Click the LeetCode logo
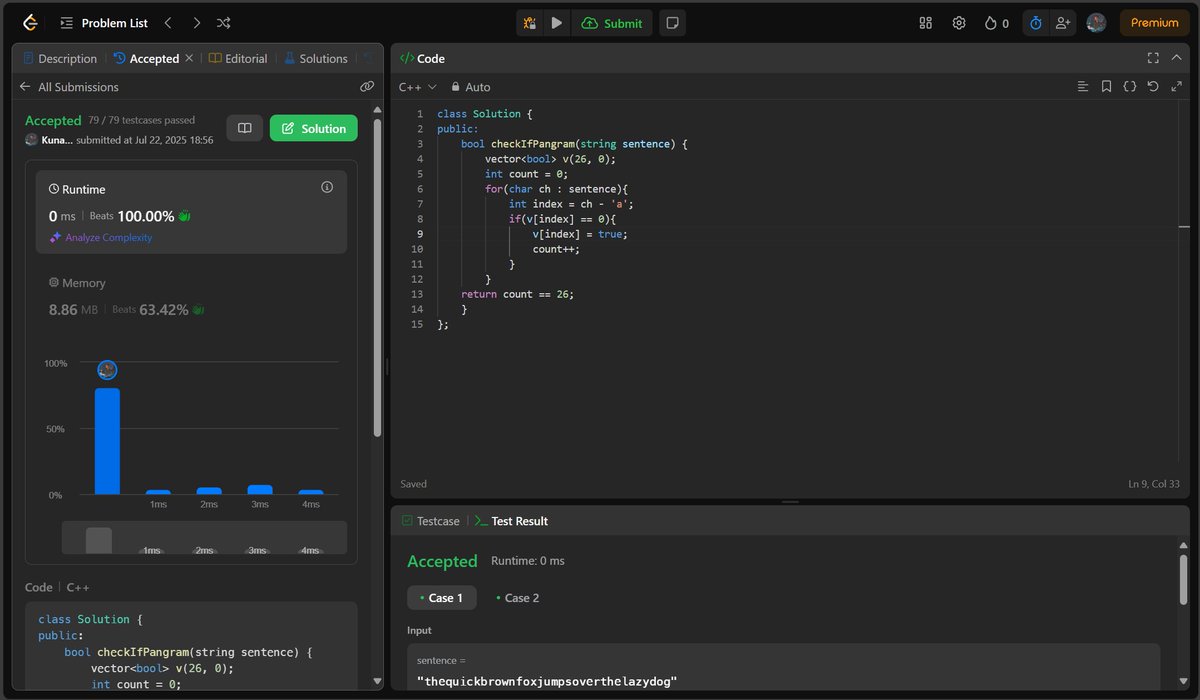The width and height of the screenshot is (1200, 700). click(29, 22)
